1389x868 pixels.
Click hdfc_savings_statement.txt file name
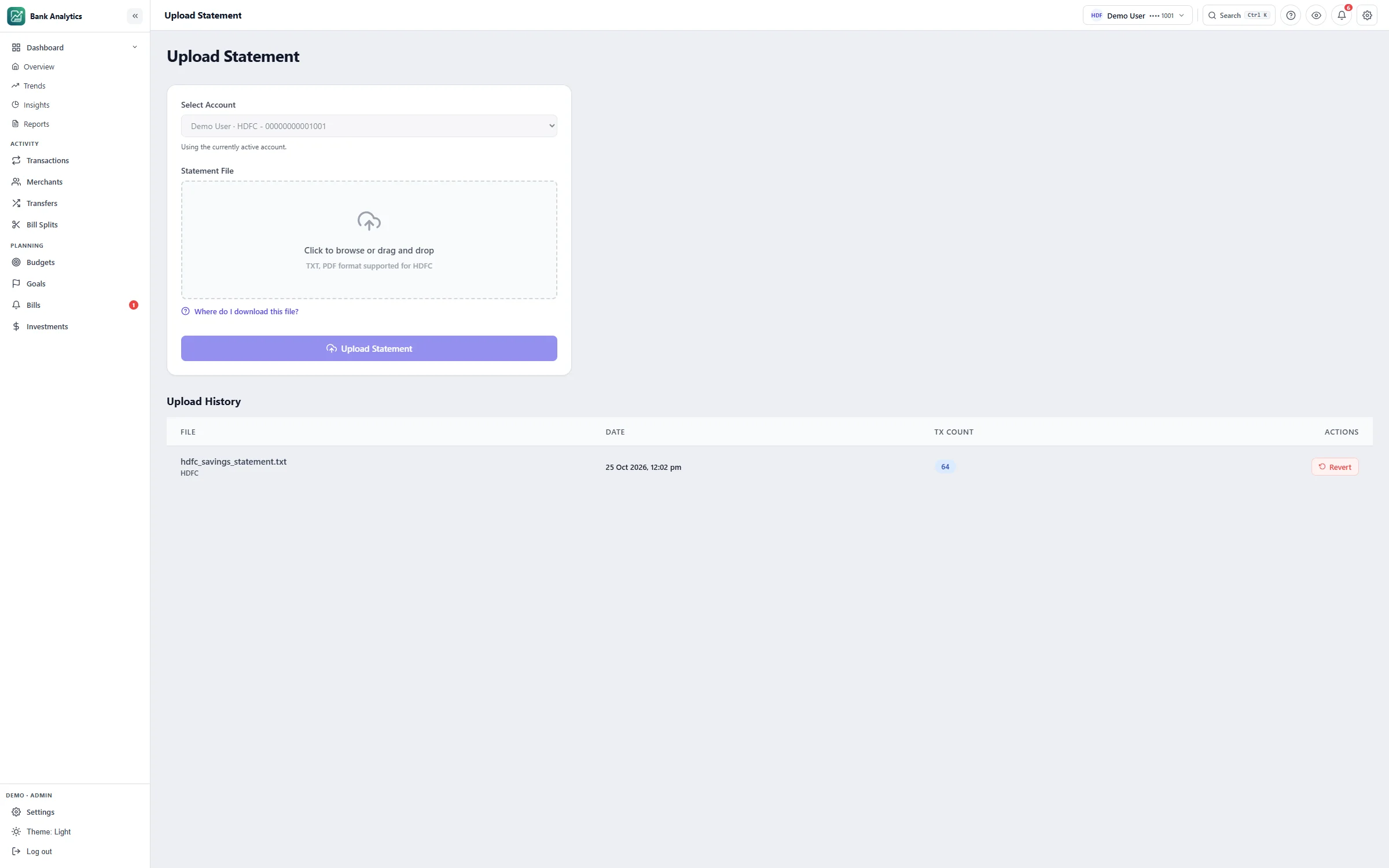point(233,462)
